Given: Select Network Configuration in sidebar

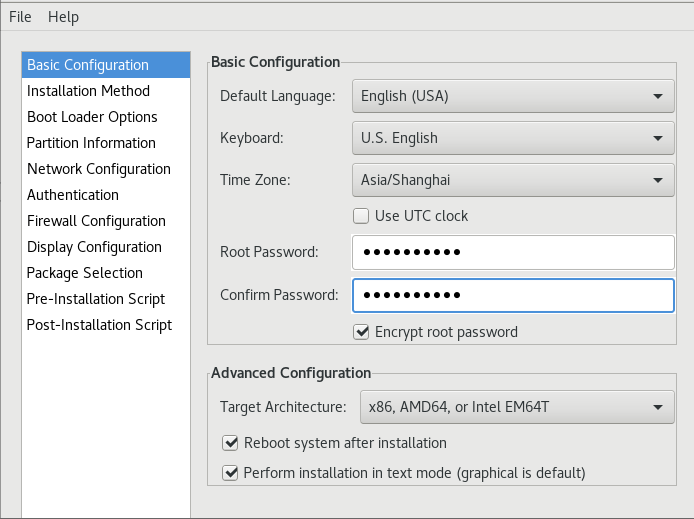Looking at the screenshot, I should tap(99, 169).
